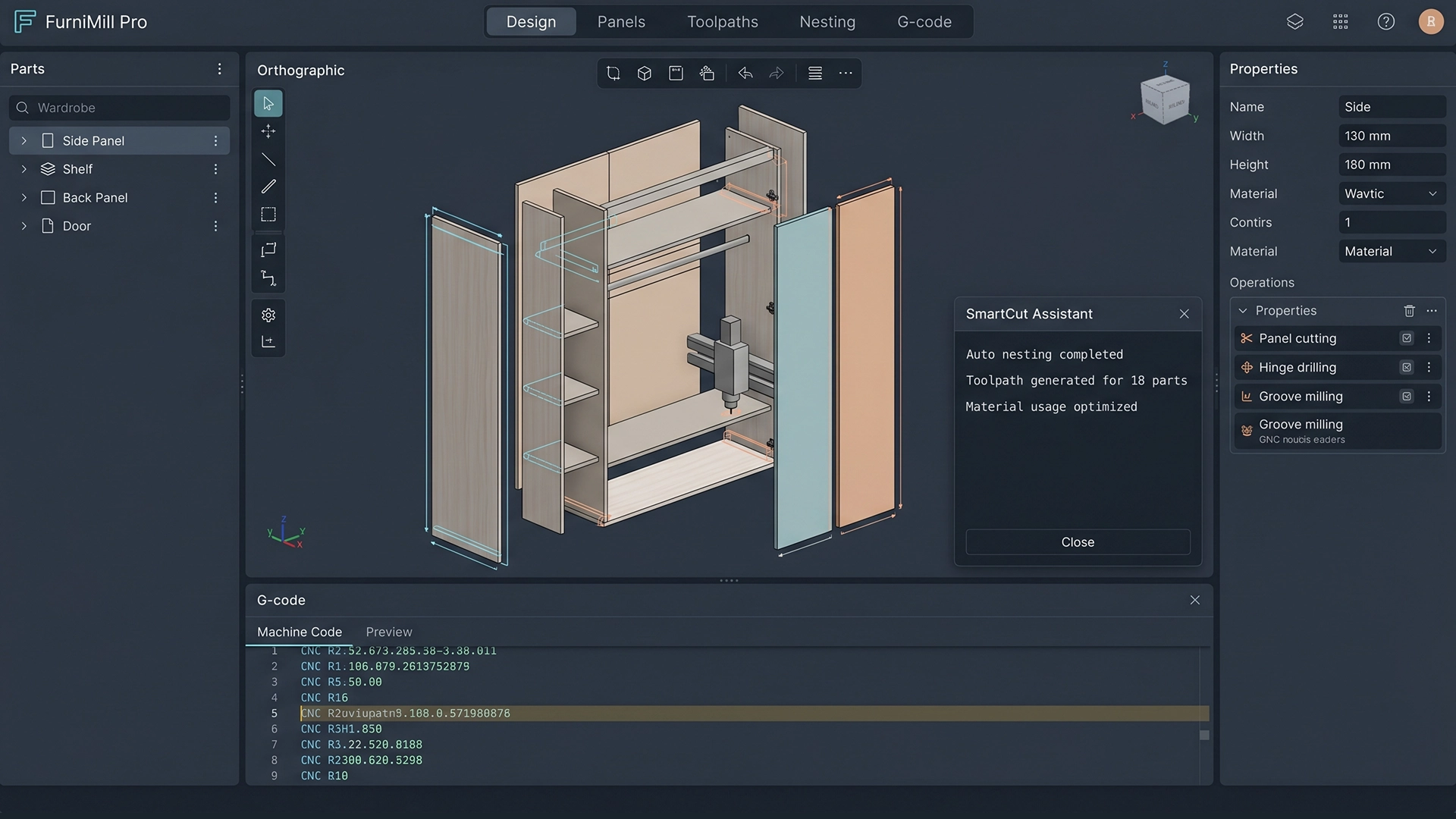Enable the Panel cutting operation checkbox

pos(1407,338)
